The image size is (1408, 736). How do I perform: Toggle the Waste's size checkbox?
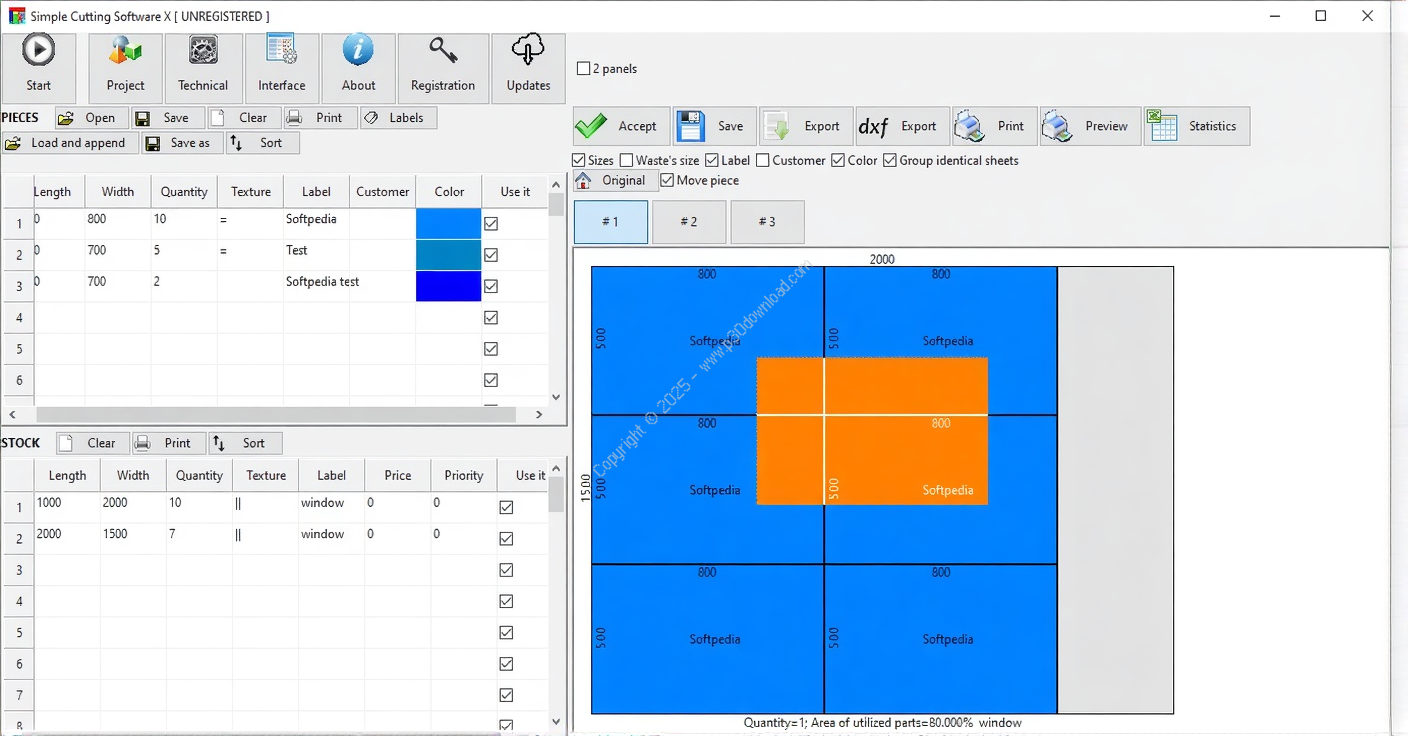[627, 160]
